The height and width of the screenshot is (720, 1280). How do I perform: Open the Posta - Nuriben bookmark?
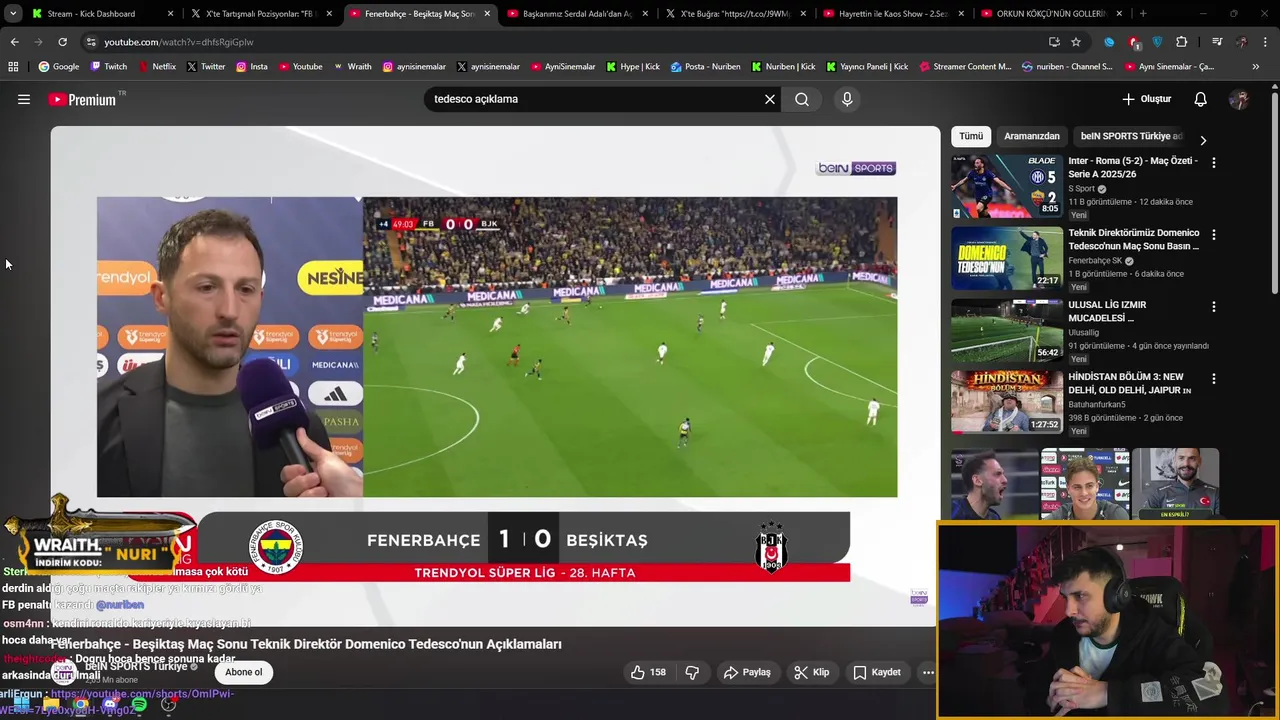tap(705, 67)
